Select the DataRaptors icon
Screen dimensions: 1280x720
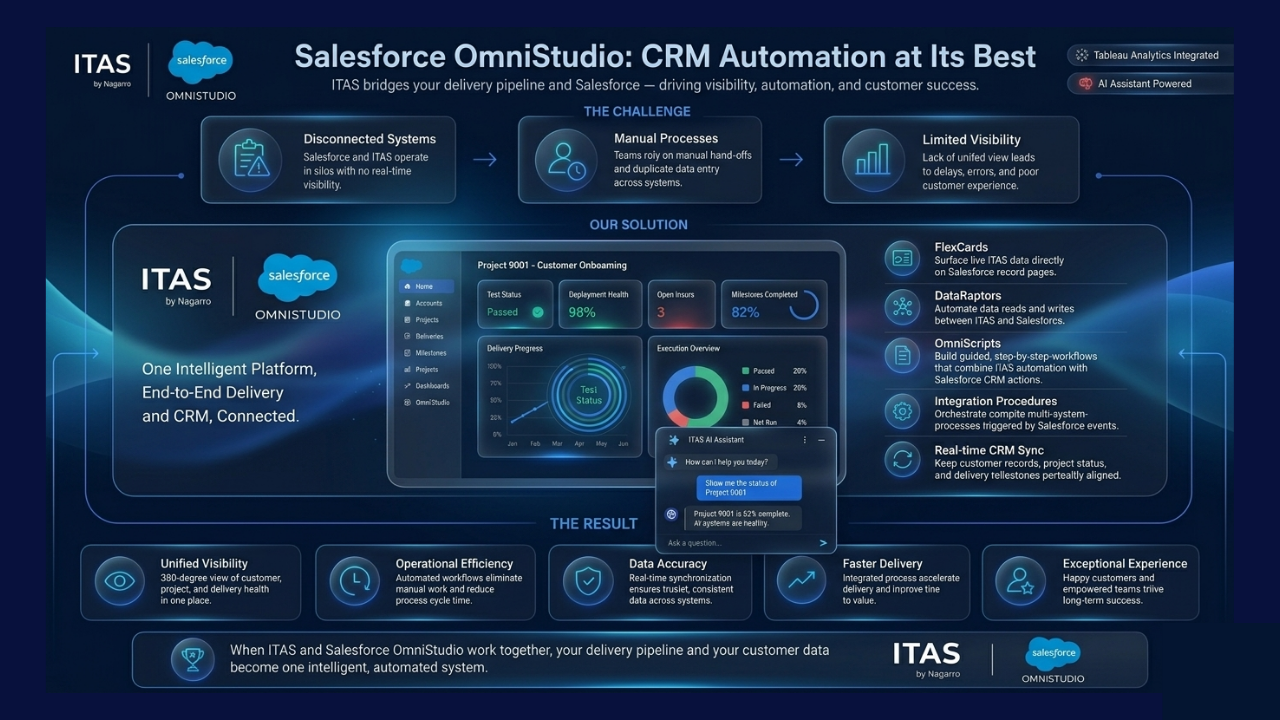pos(902,306)
